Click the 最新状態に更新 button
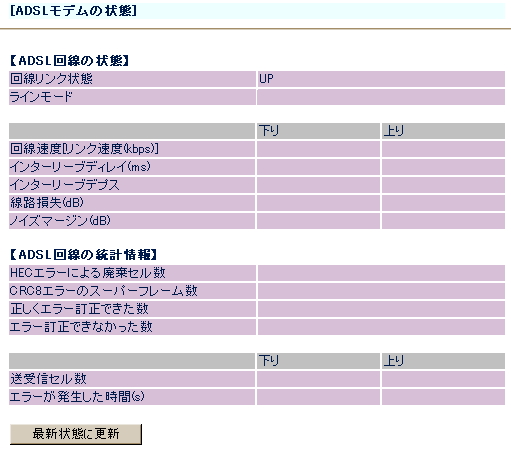The height and width of the screenshot is (456, 511). click(76, 434)
